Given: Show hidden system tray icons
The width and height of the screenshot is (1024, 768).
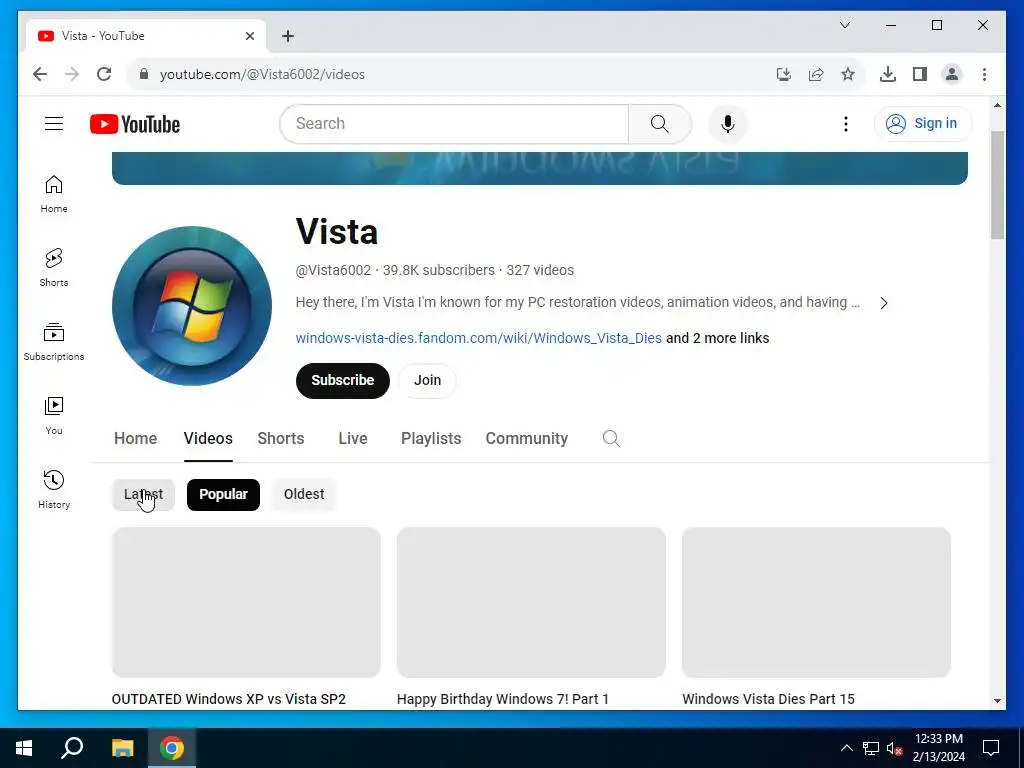Looking at the screenshot, I should tap(846, 748).
